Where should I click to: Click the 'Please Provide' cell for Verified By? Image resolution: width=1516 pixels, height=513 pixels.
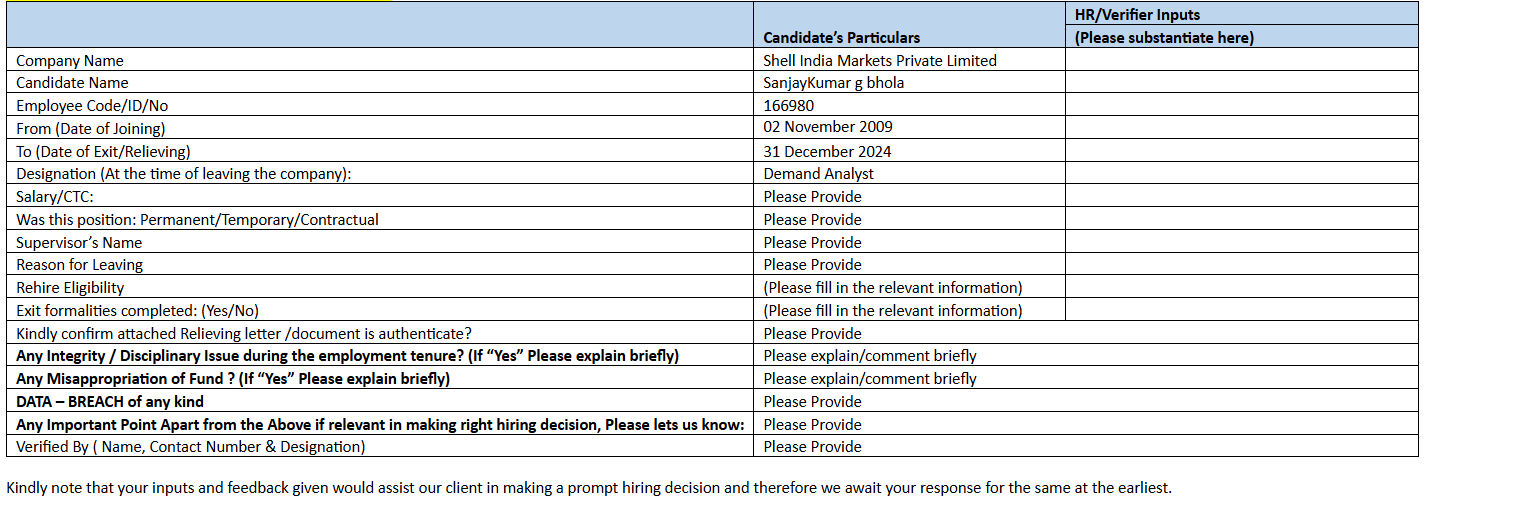tap(812, 447)
